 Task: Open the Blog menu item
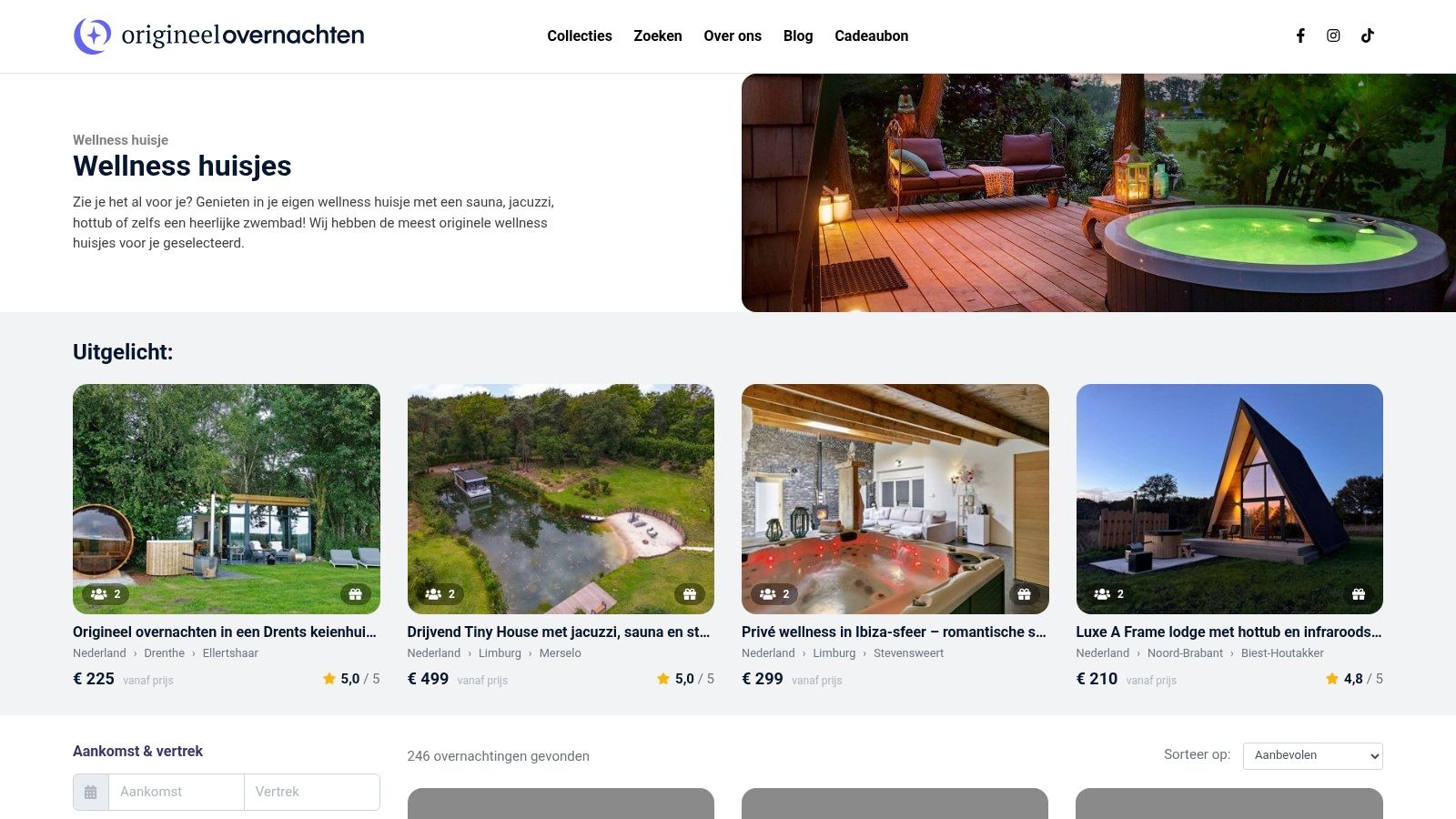798,36
